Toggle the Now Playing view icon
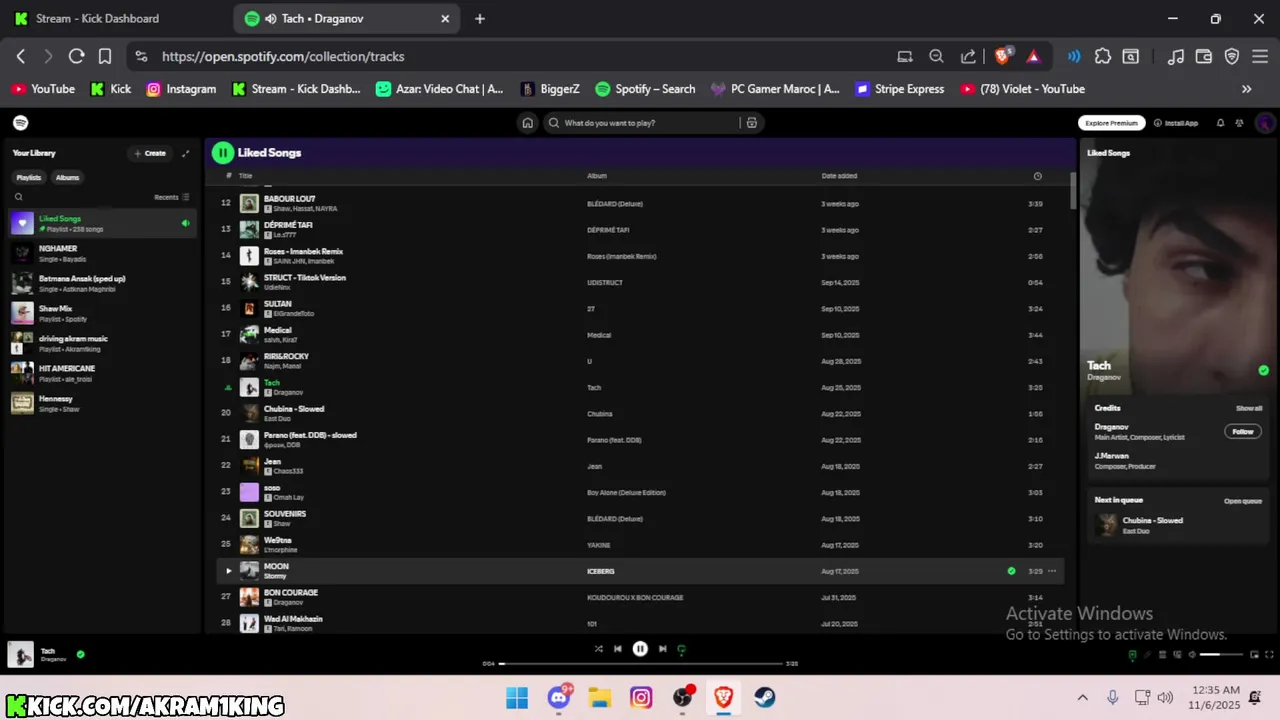Viewport: 1280px width, 720px height. pos(1132,654)
